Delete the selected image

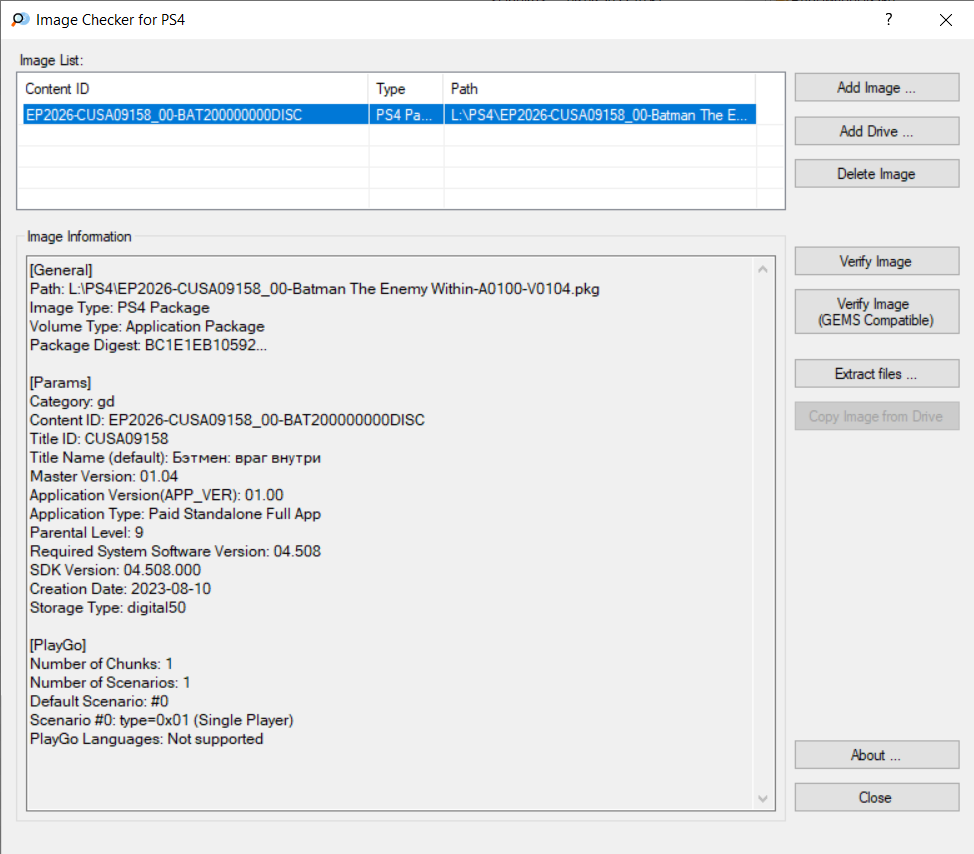pos(876,174)
